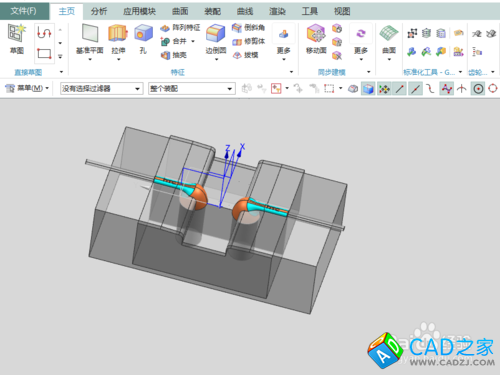
Task: Toggle the snap end point option
Action: pos(400,89)
